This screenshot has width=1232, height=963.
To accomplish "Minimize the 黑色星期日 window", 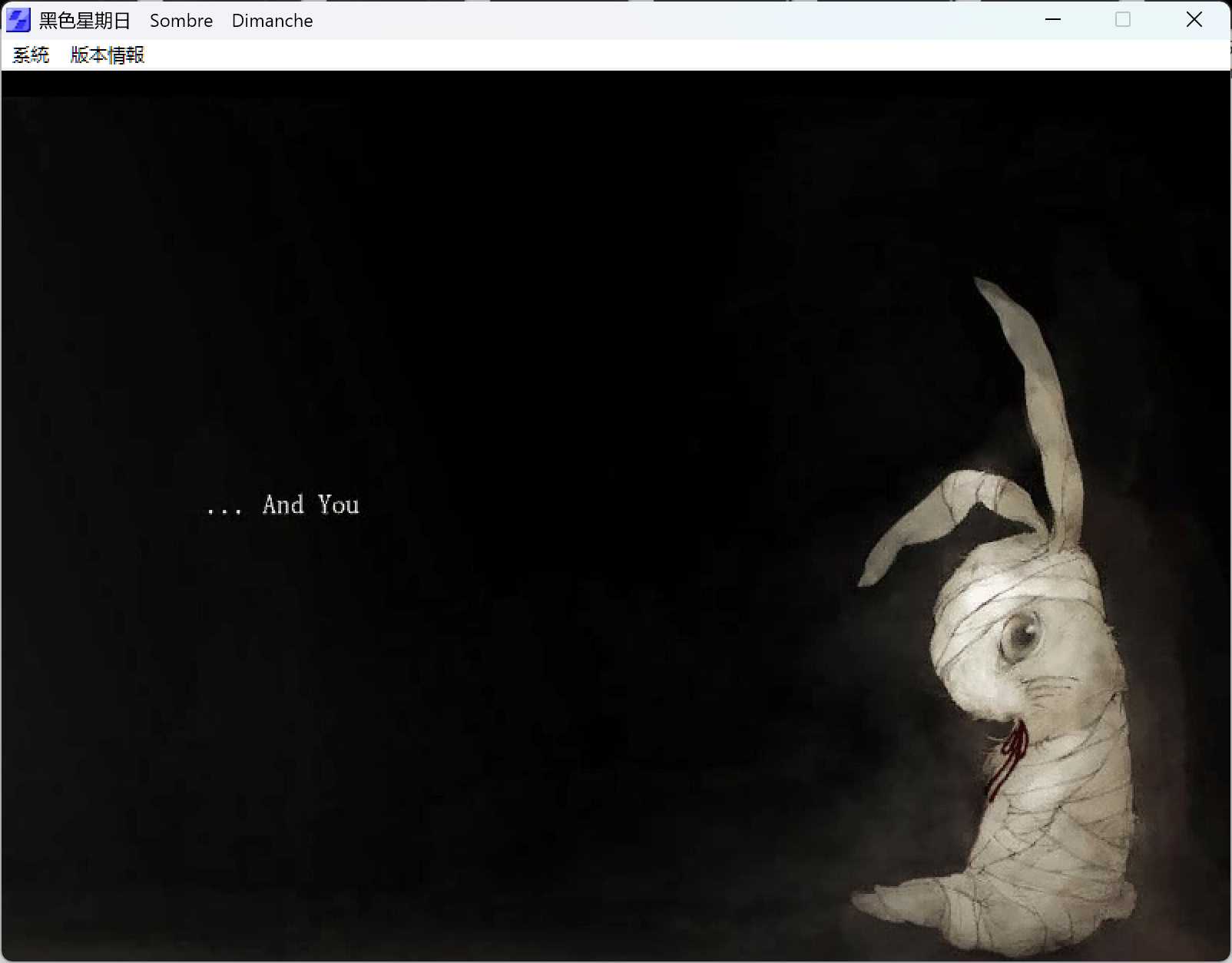I will pos(1053,20).
